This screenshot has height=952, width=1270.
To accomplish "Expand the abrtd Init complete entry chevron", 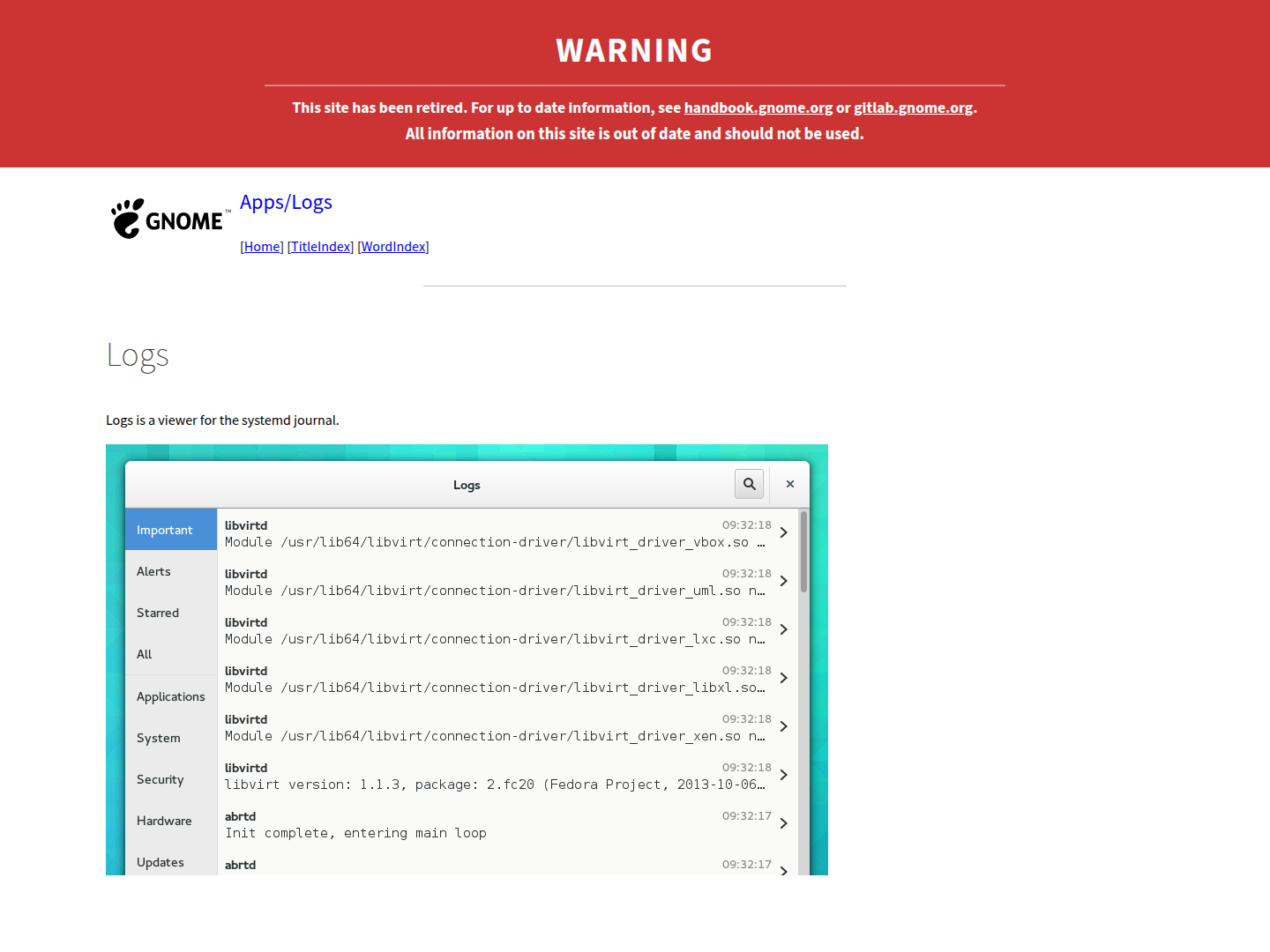I will tap(783, 823).
